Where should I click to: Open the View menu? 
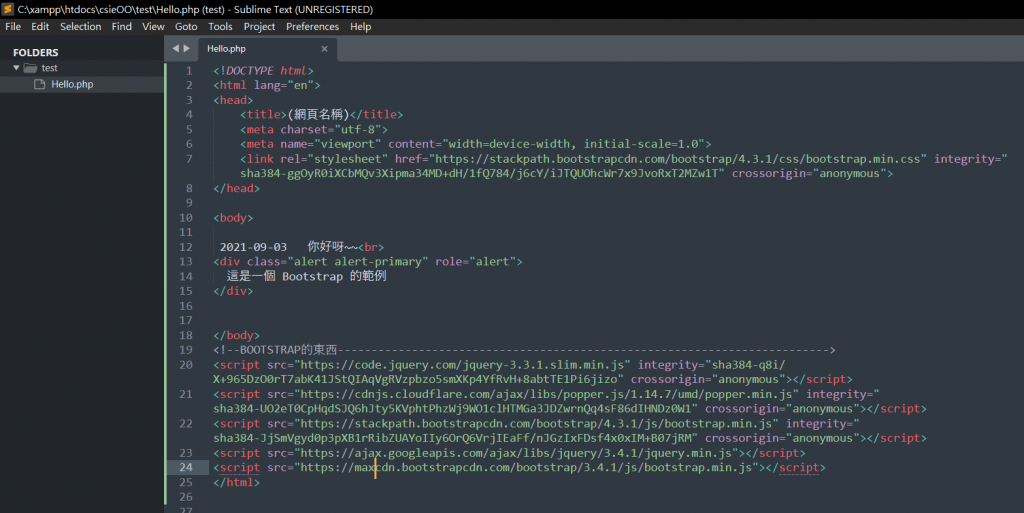(153, 27)
